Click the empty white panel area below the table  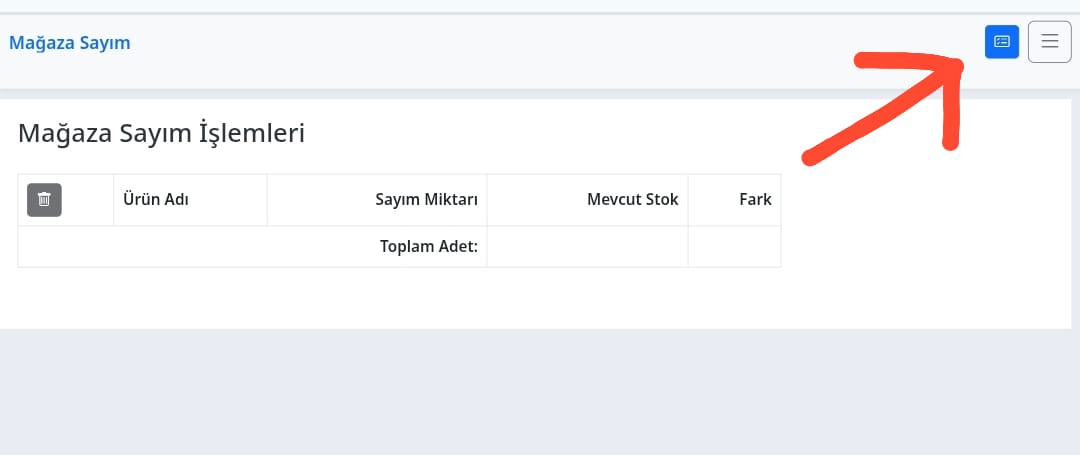(482, 297)
